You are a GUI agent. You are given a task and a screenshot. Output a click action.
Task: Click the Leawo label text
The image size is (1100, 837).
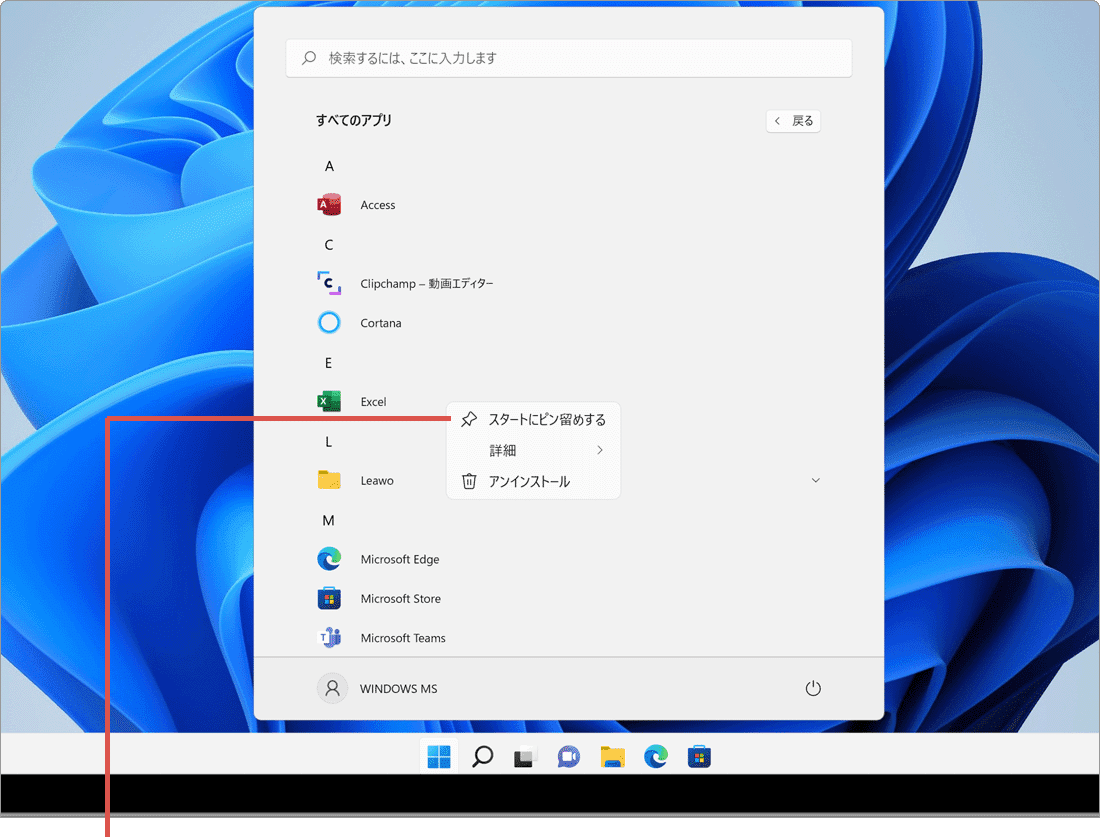point(377,481)
